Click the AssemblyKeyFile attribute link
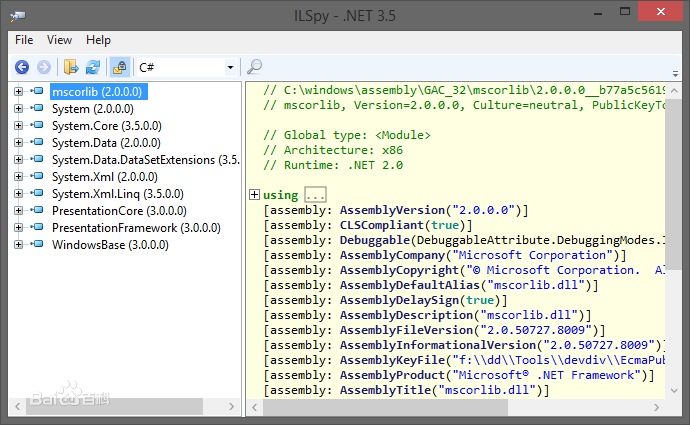Screen dimensions: 690x425 392,360
